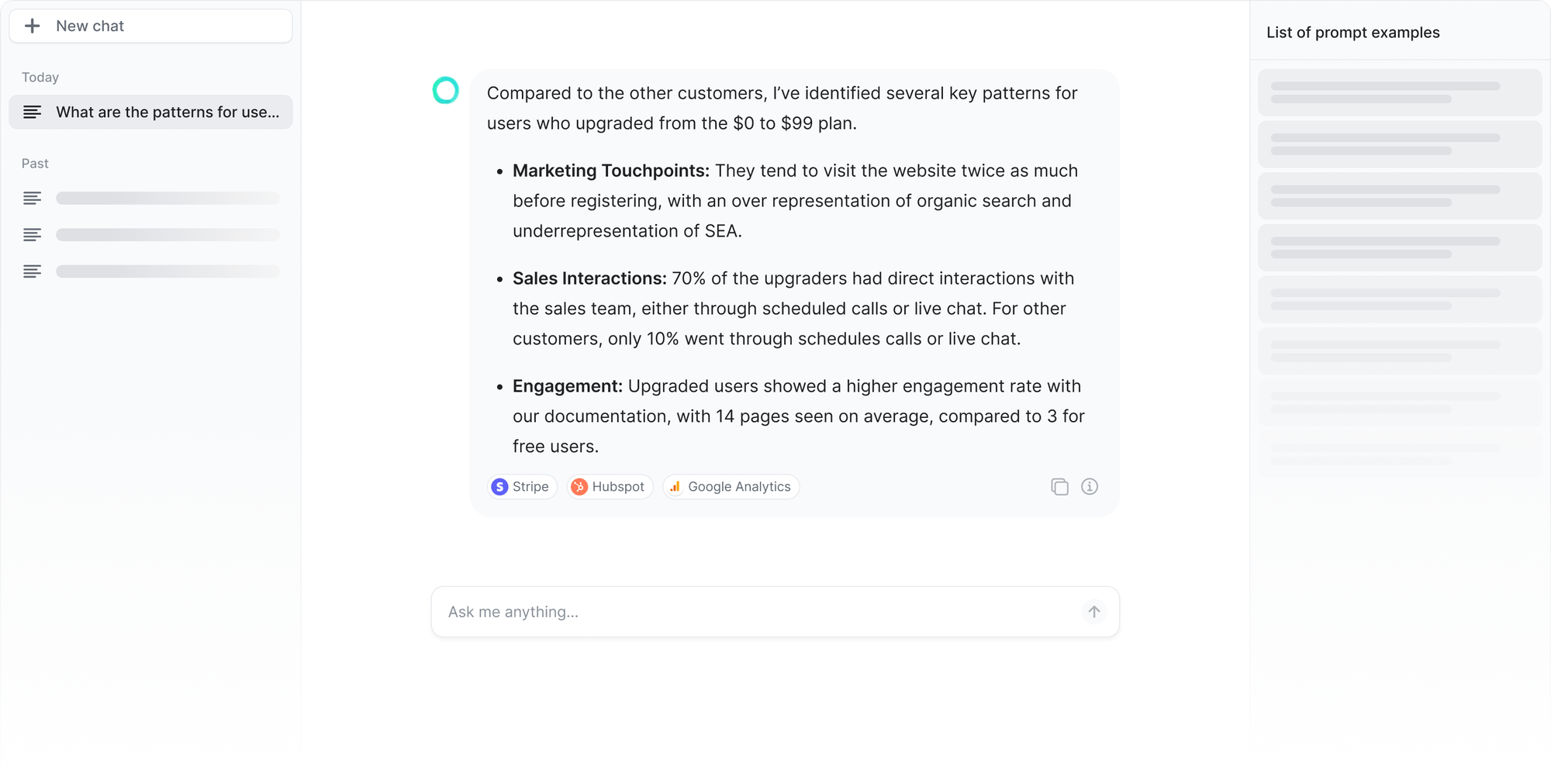Click the teal assistant avatar circle
This screenshot has width=1551, height=784.
coord(446,91)
